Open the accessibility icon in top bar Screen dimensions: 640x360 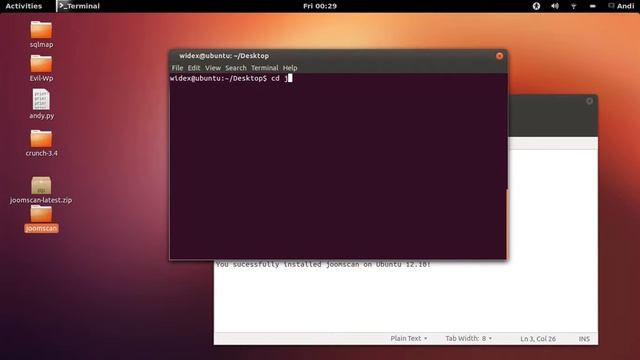click(x=536, y=6)
